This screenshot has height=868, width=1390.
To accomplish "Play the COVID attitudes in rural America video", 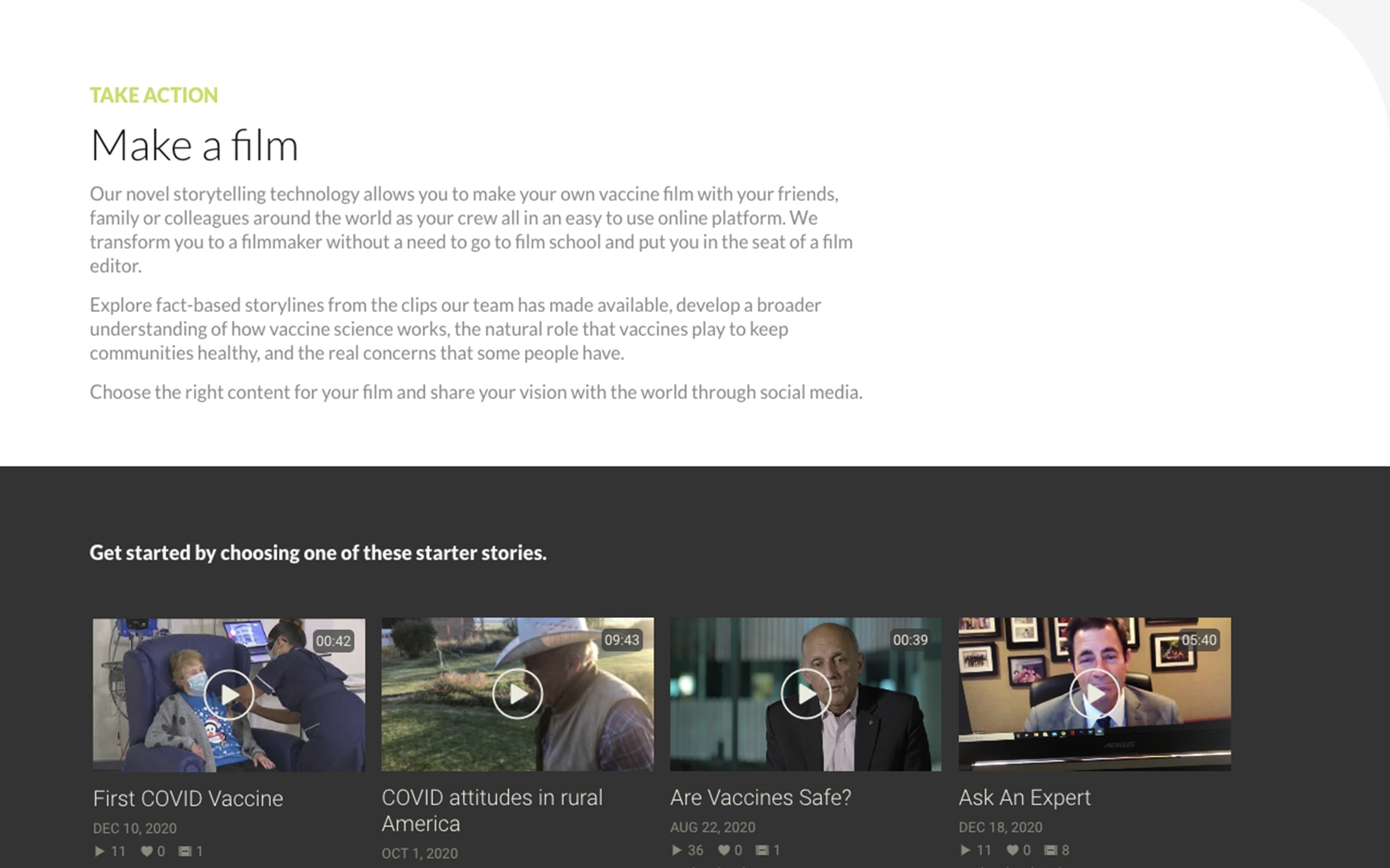I will (x=517, y=693).
